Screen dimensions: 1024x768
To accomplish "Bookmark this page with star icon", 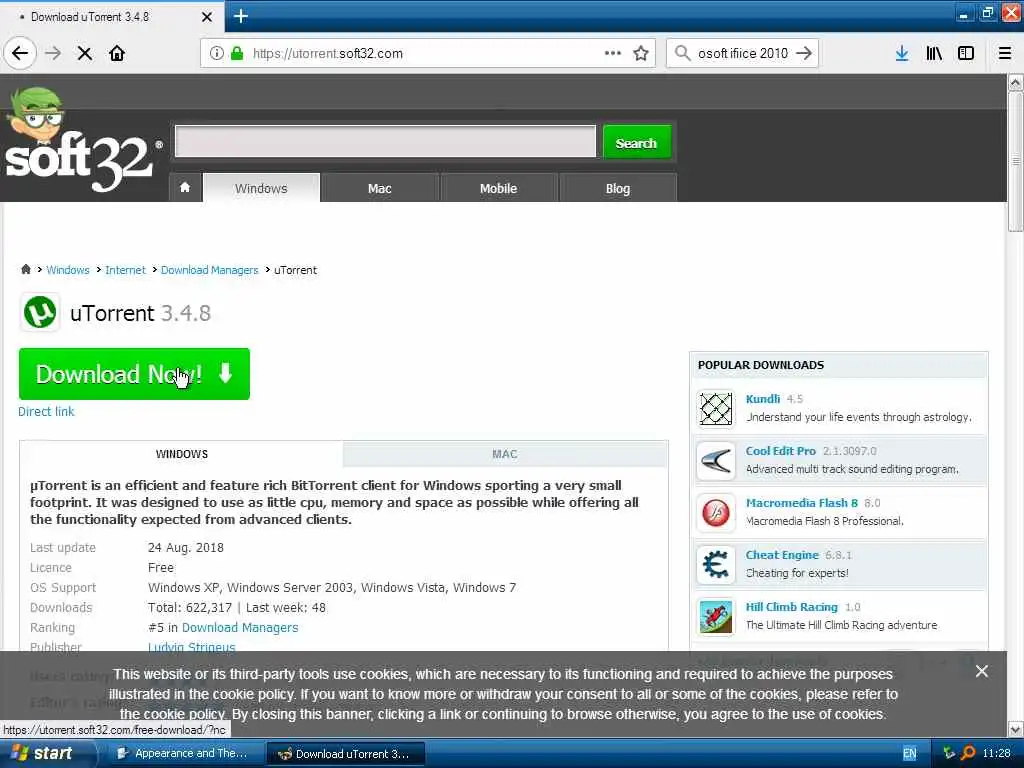I will (641, 54).
